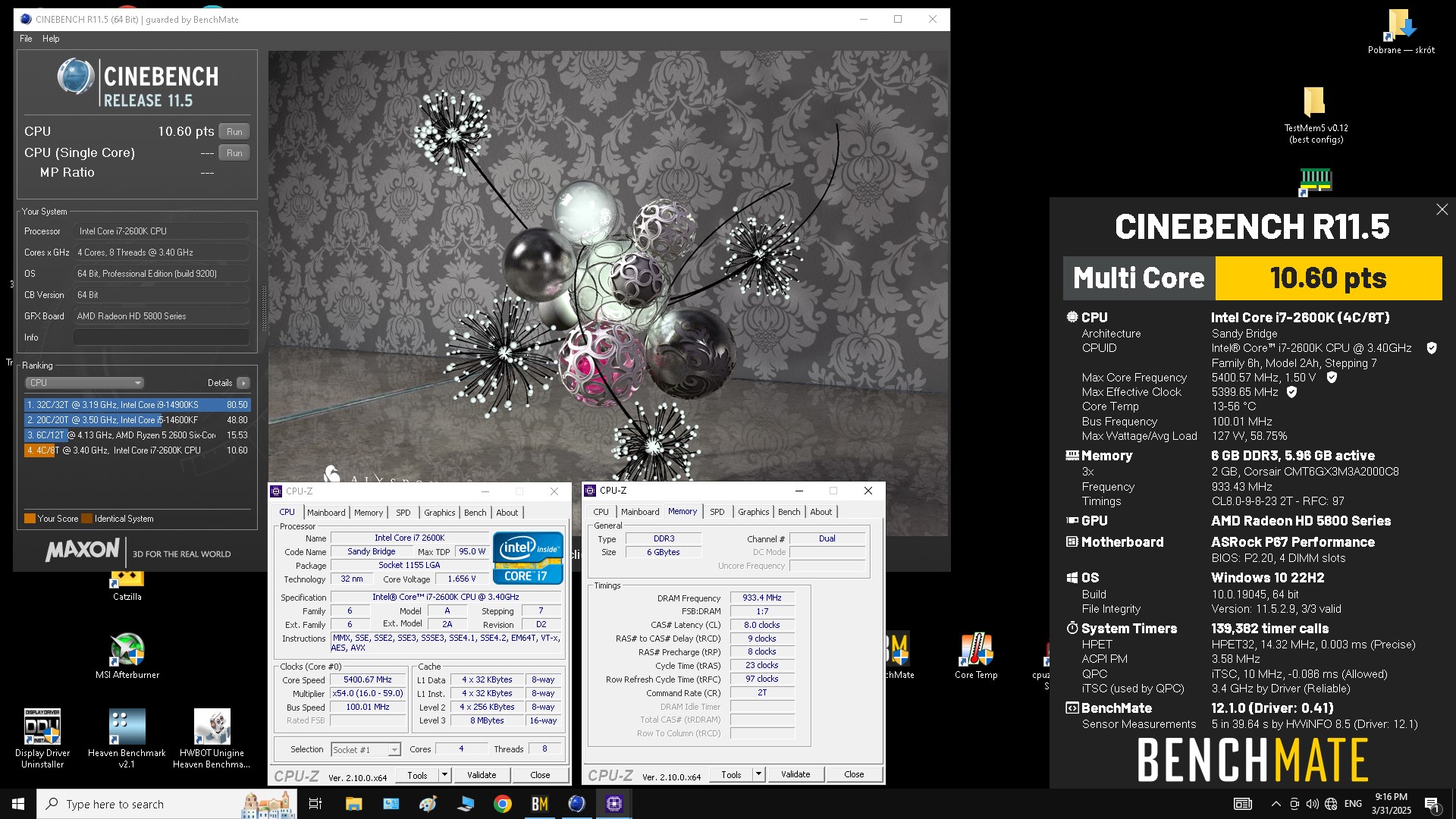Expand ranking Details arrow button
This screenshot has height=819, width=1456.
243,383
